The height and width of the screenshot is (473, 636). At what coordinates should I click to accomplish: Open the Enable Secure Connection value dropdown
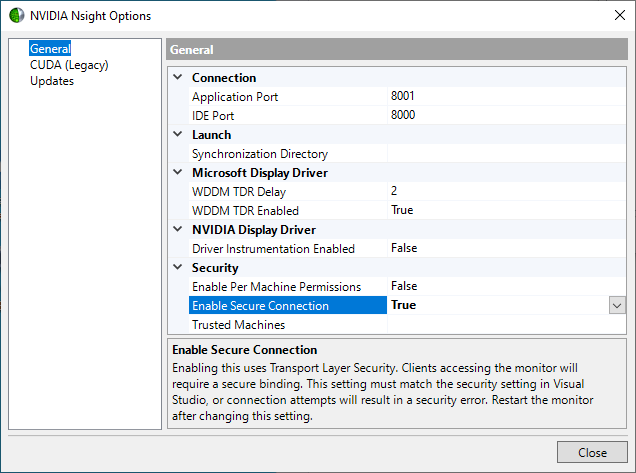(x=617, y=305)
